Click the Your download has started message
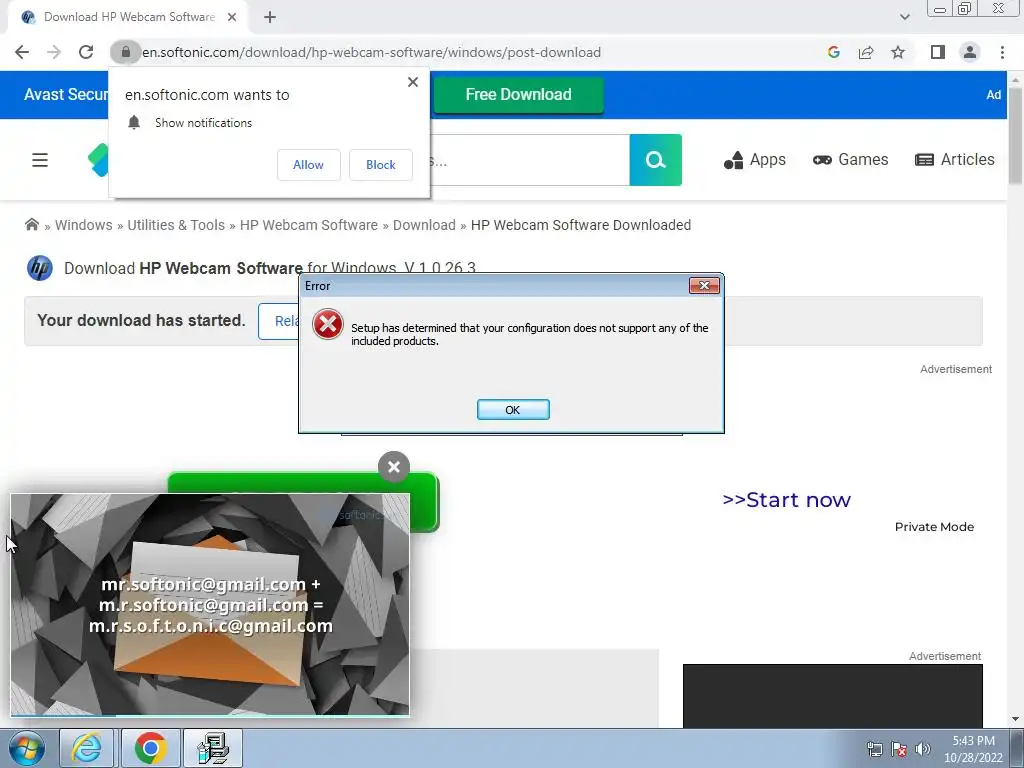The width and height of the screenshot is (1024, 768). tap(141, 321)
